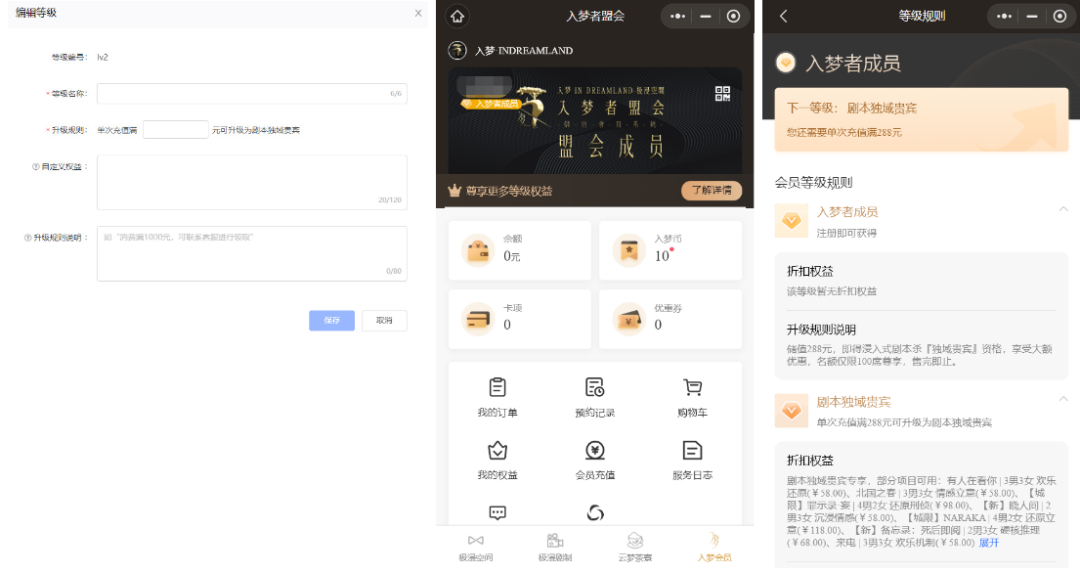Viewport: 1080px width, 573px height.
Task: Click the help icon beside 升级规则说明
Action: [x=28, y=238]
